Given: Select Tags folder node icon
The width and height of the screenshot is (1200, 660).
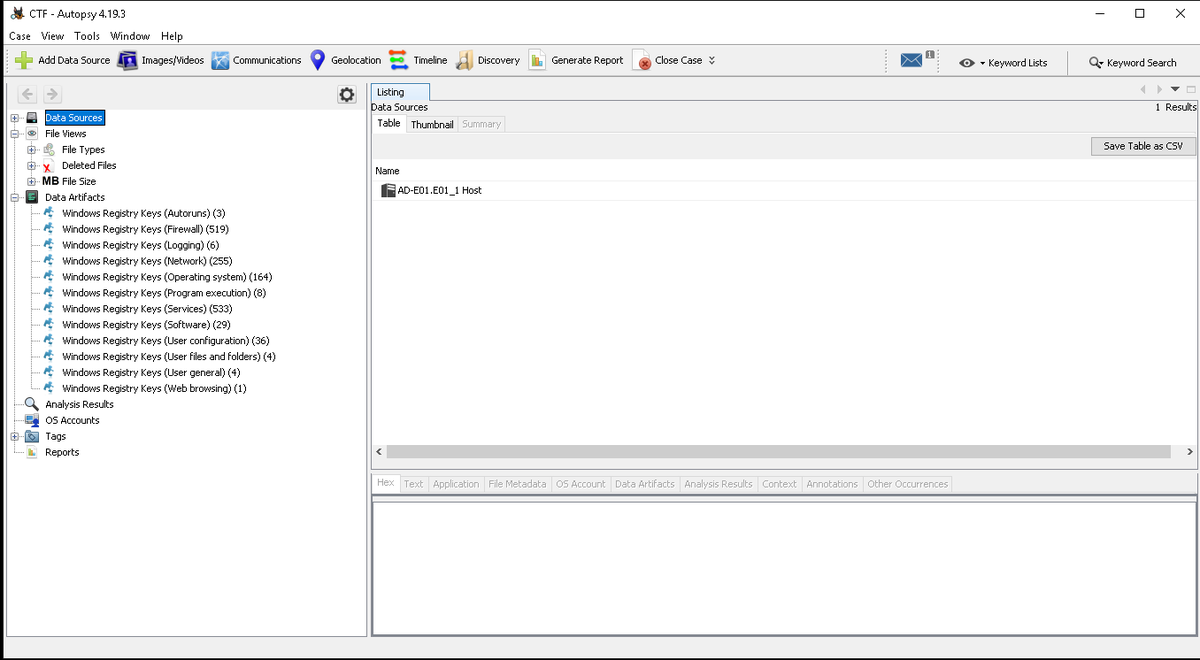Looking at the screenshot, I should 32,436.
